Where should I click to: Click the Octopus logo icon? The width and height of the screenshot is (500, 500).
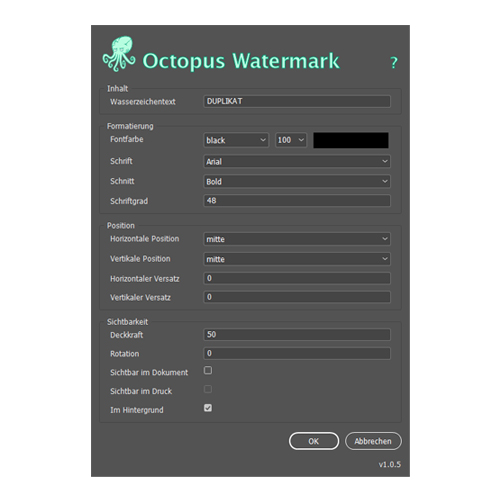click(x=119, y=54)
